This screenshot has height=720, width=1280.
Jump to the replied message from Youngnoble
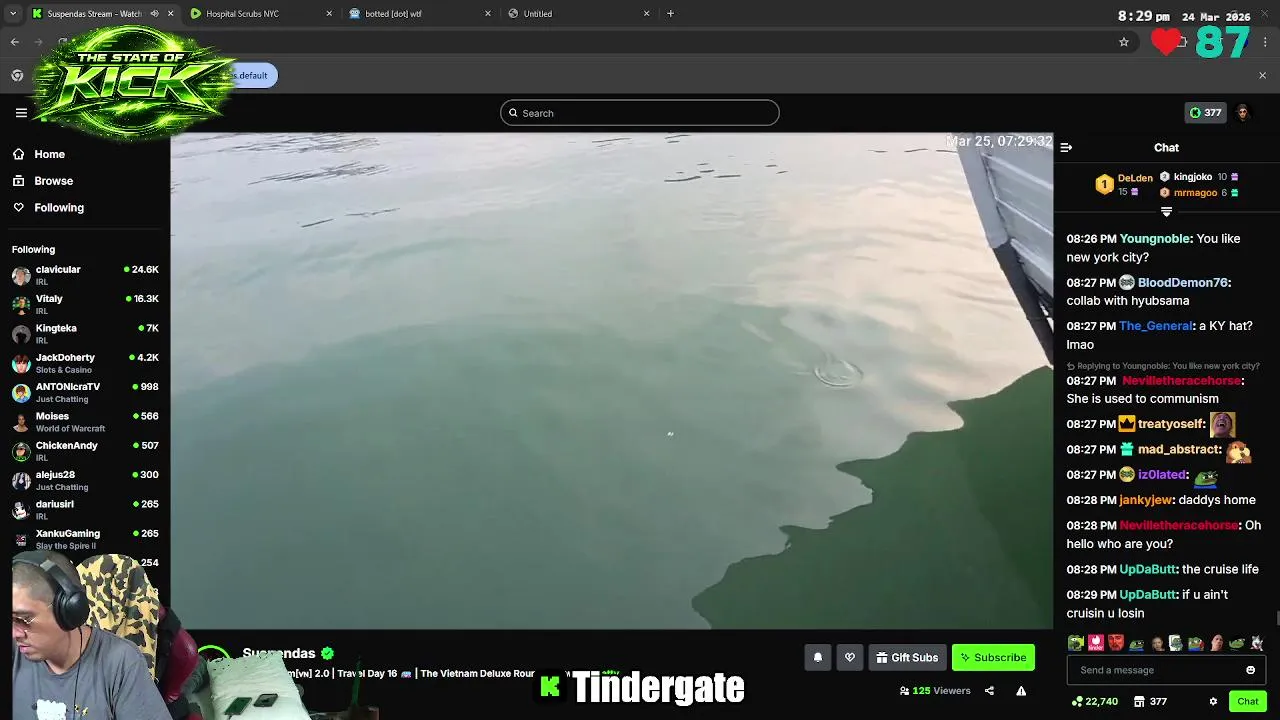(x=1163, y=366)
